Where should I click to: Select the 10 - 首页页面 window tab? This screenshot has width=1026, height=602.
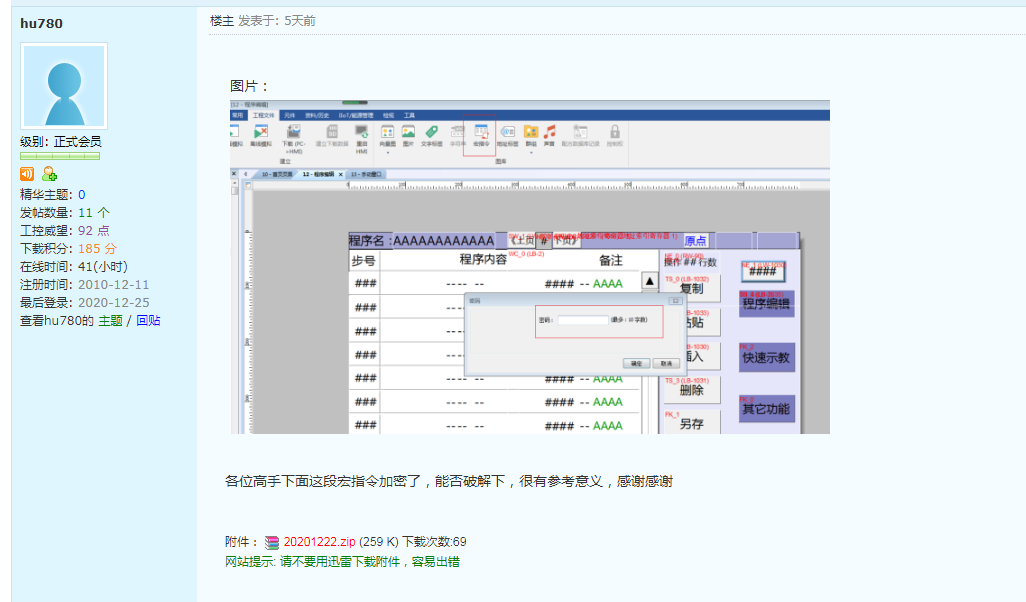pos(276,174)
